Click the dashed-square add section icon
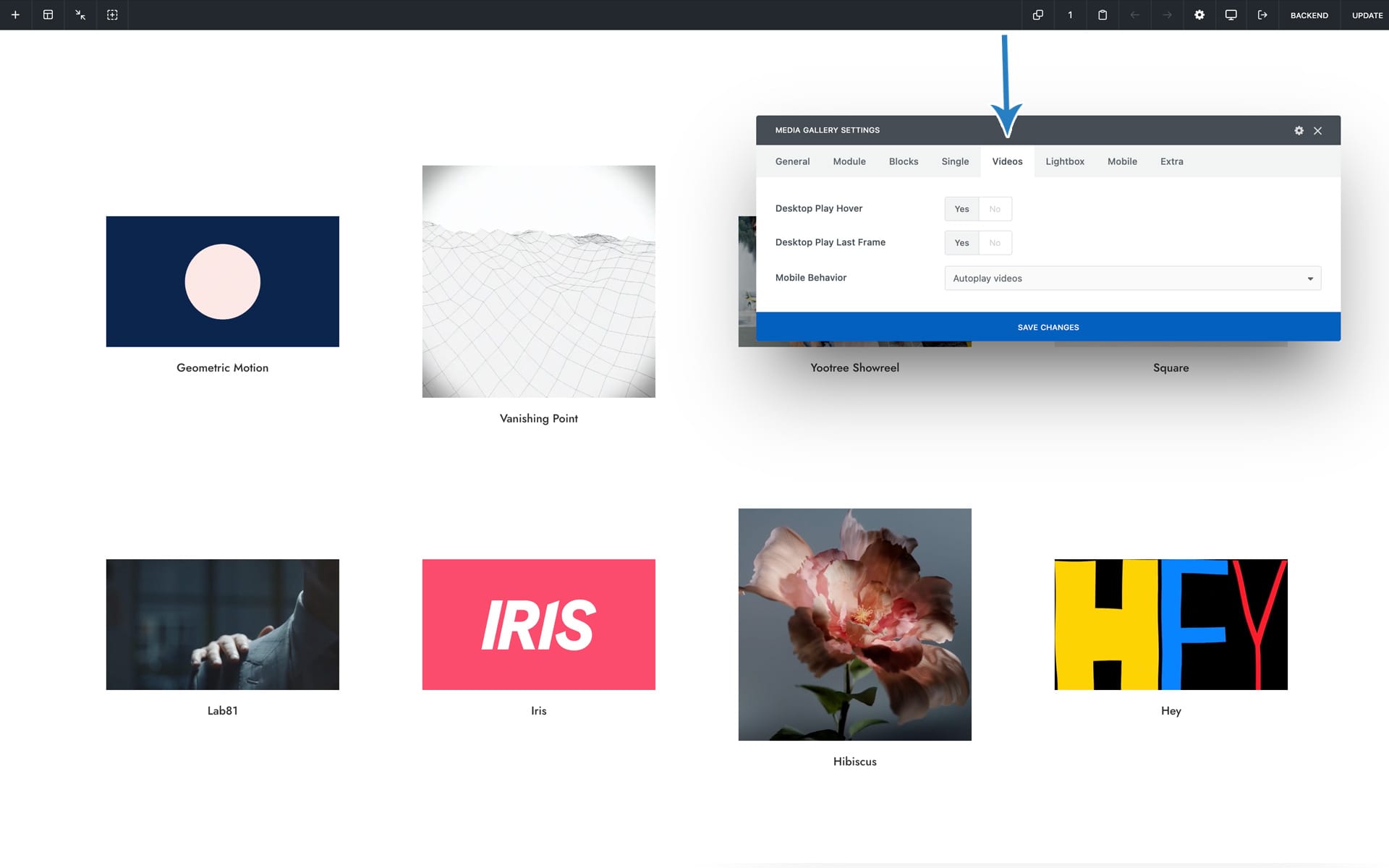This screenshot has width=1389, height=868. coord(112,14)
